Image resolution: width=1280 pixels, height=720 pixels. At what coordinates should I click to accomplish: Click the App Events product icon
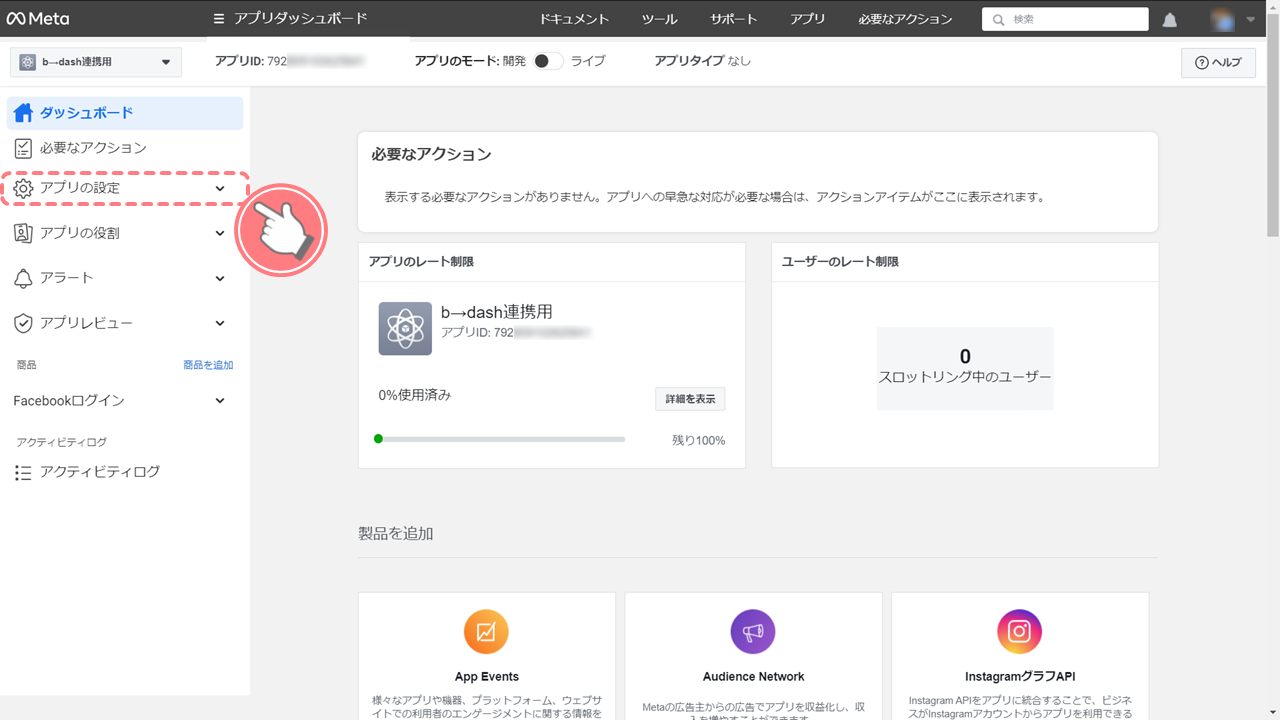[486, 632]
